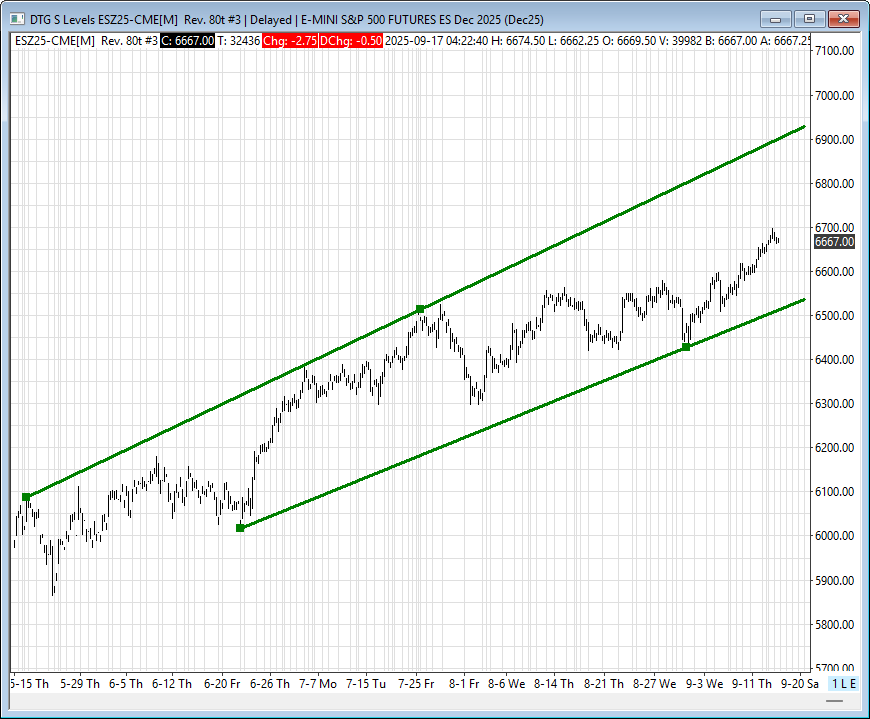Click the 6600.00 price axis label
The height and width of the screenshot is (719, 870).
pos(834,272)
